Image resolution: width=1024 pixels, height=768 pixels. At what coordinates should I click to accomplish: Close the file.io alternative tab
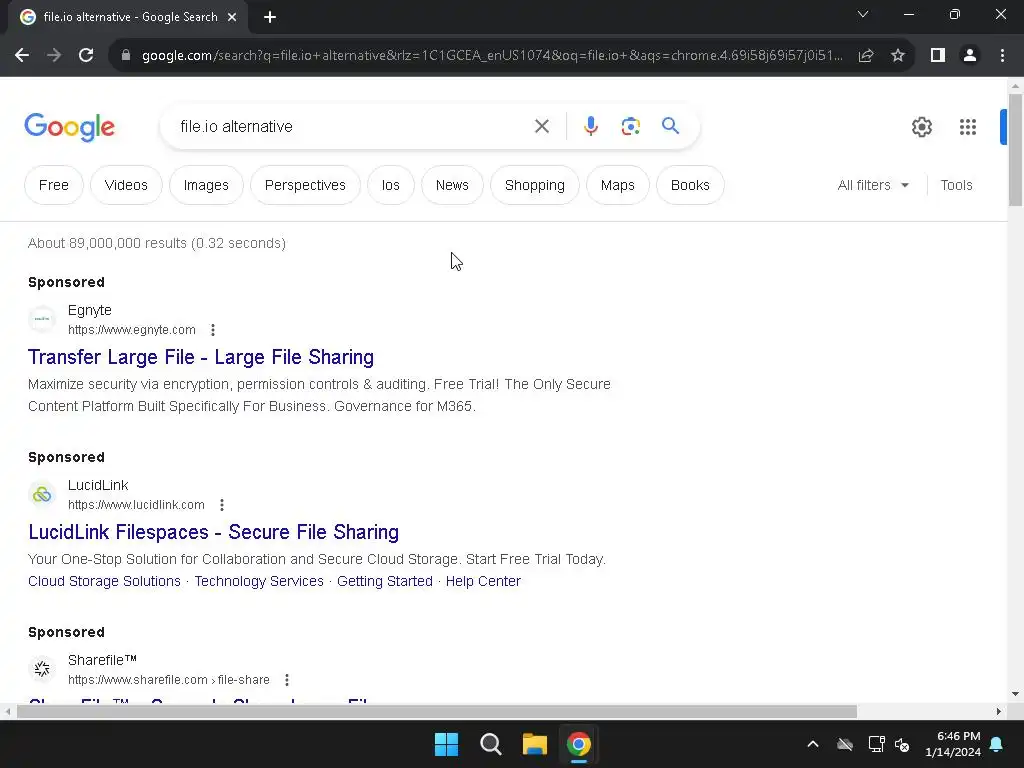click(232, 17)
